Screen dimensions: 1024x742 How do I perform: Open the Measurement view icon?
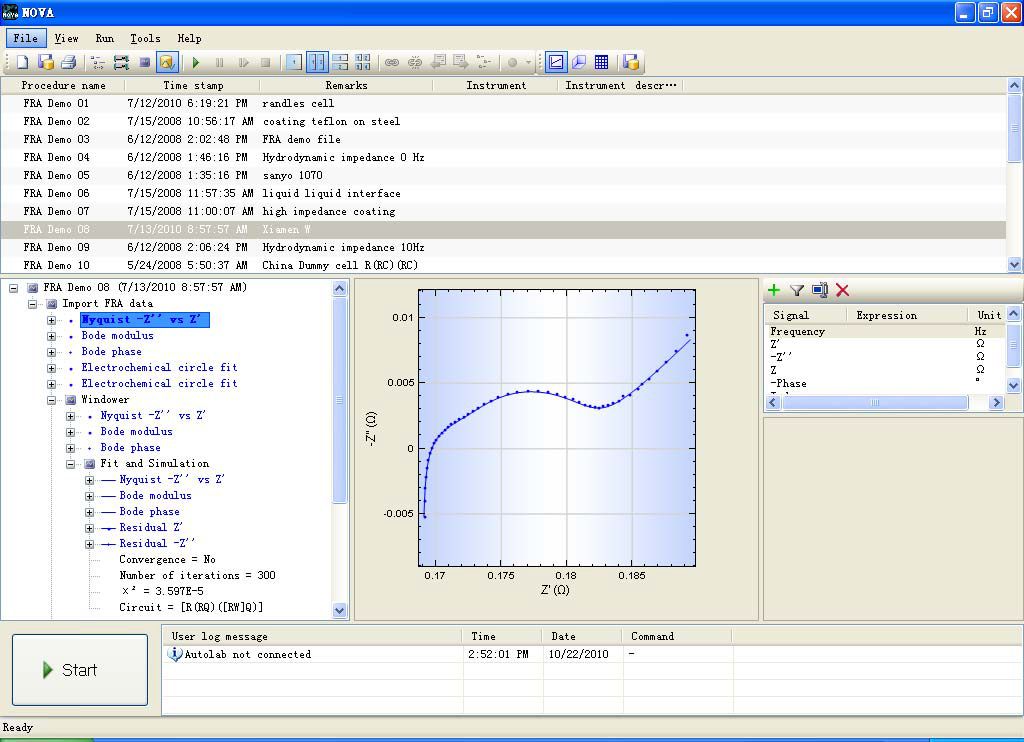[144, 62]
